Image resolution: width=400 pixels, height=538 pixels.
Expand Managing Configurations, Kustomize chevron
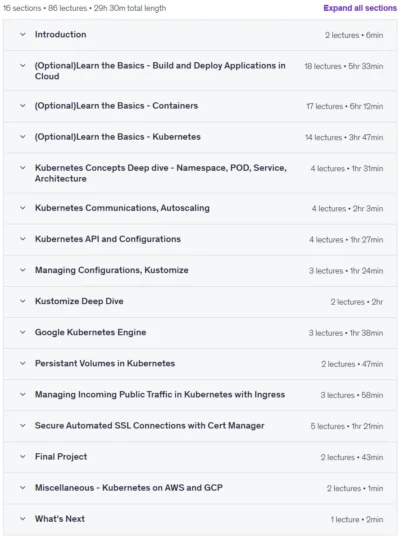(x=23, y=270)
